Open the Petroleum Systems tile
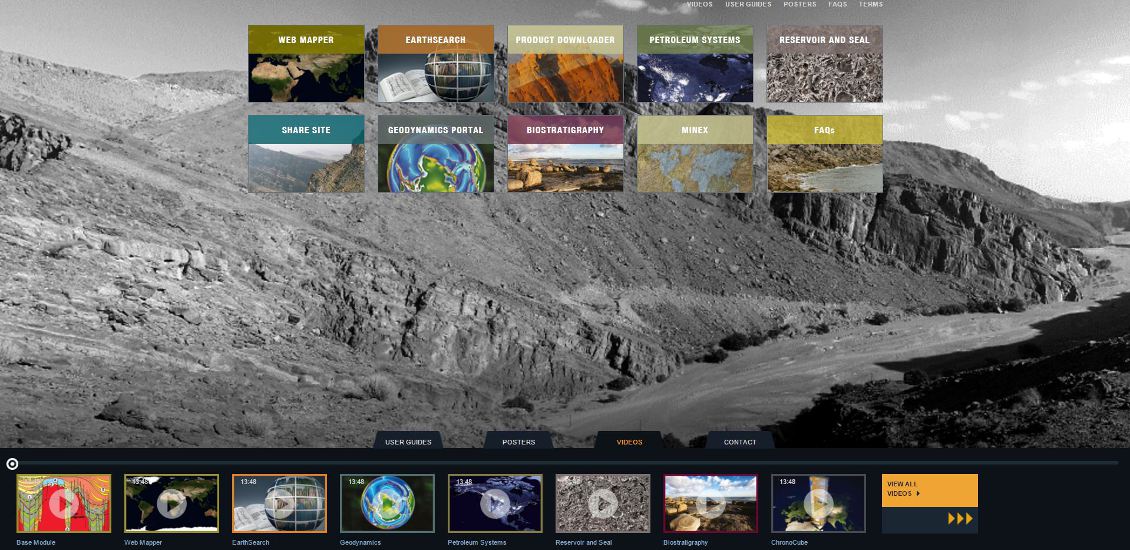The image size is (1130, 550). (695, 64)
